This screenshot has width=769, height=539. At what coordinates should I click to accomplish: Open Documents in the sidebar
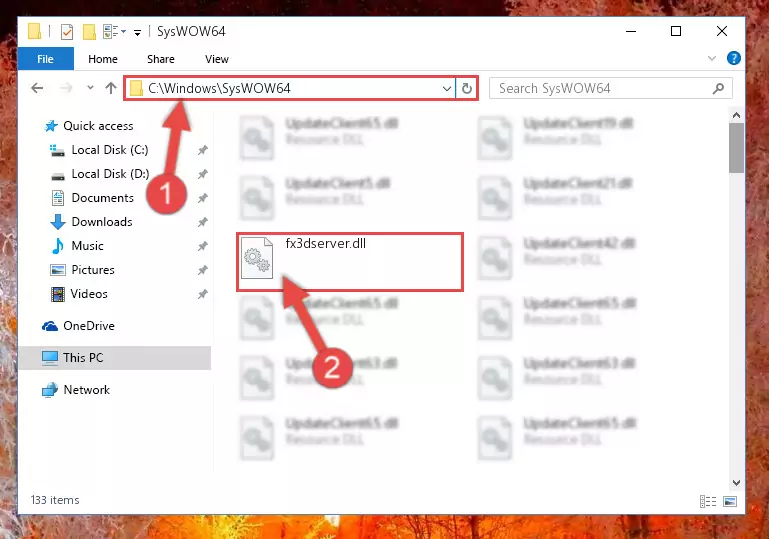coord(92,198)
